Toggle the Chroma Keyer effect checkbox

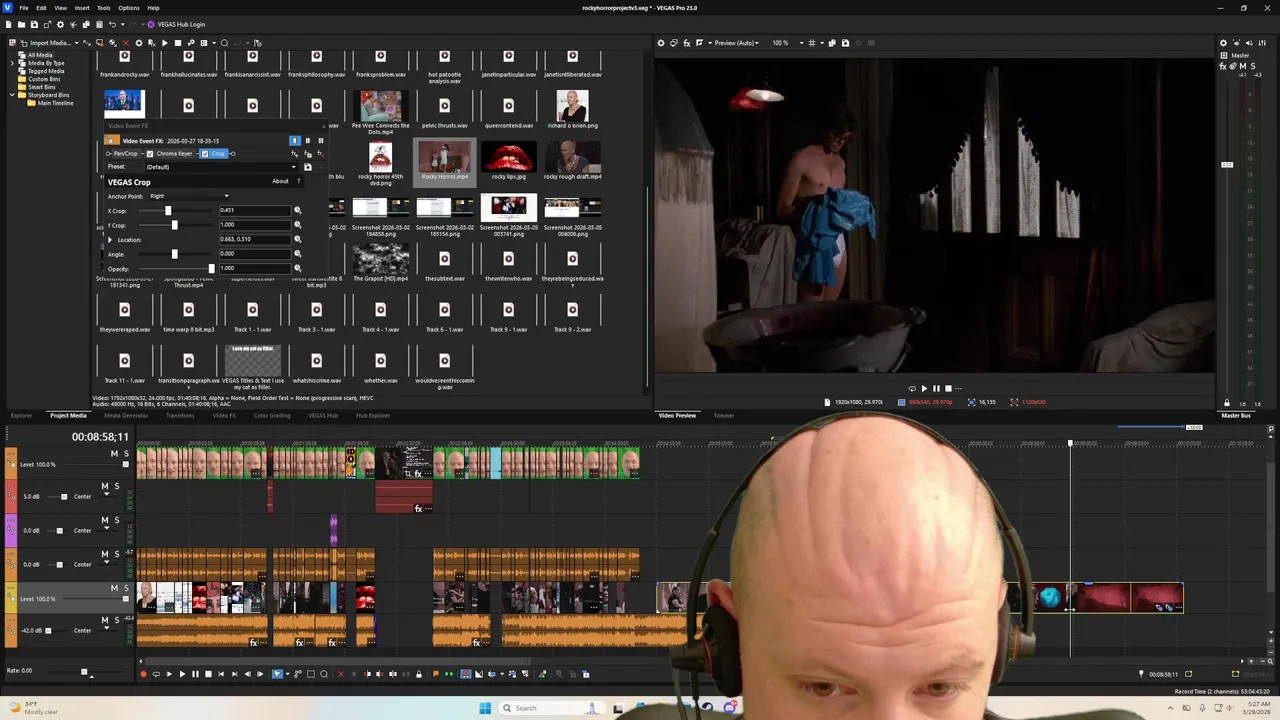coord(150,154)
